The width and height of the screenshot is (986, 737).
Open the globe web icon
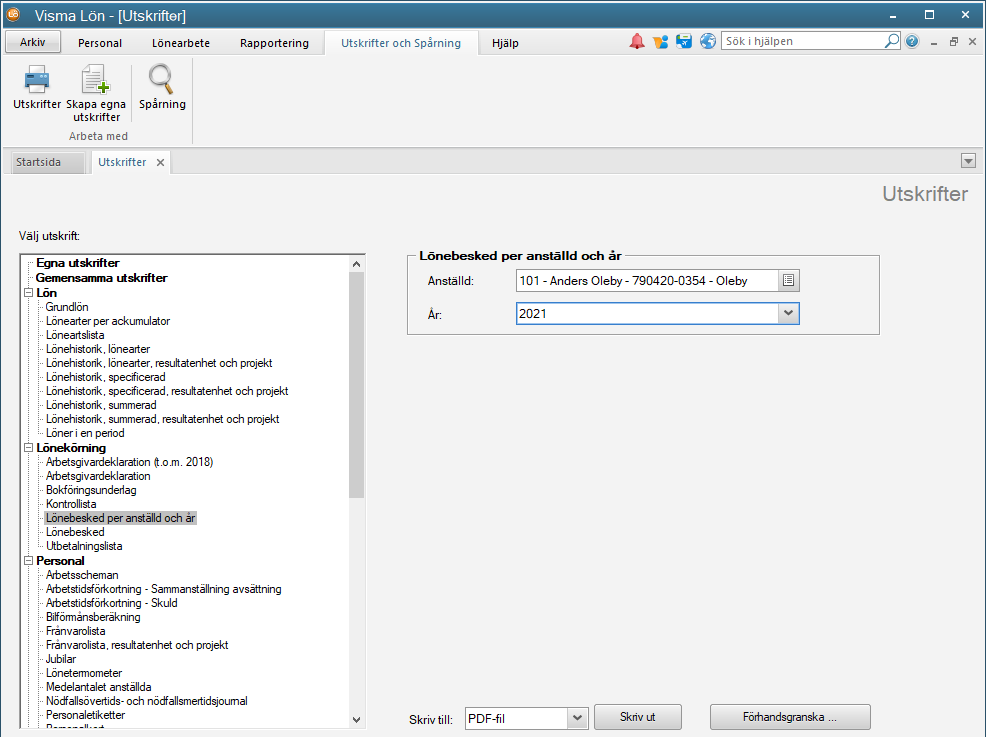[x=708, y=42]
